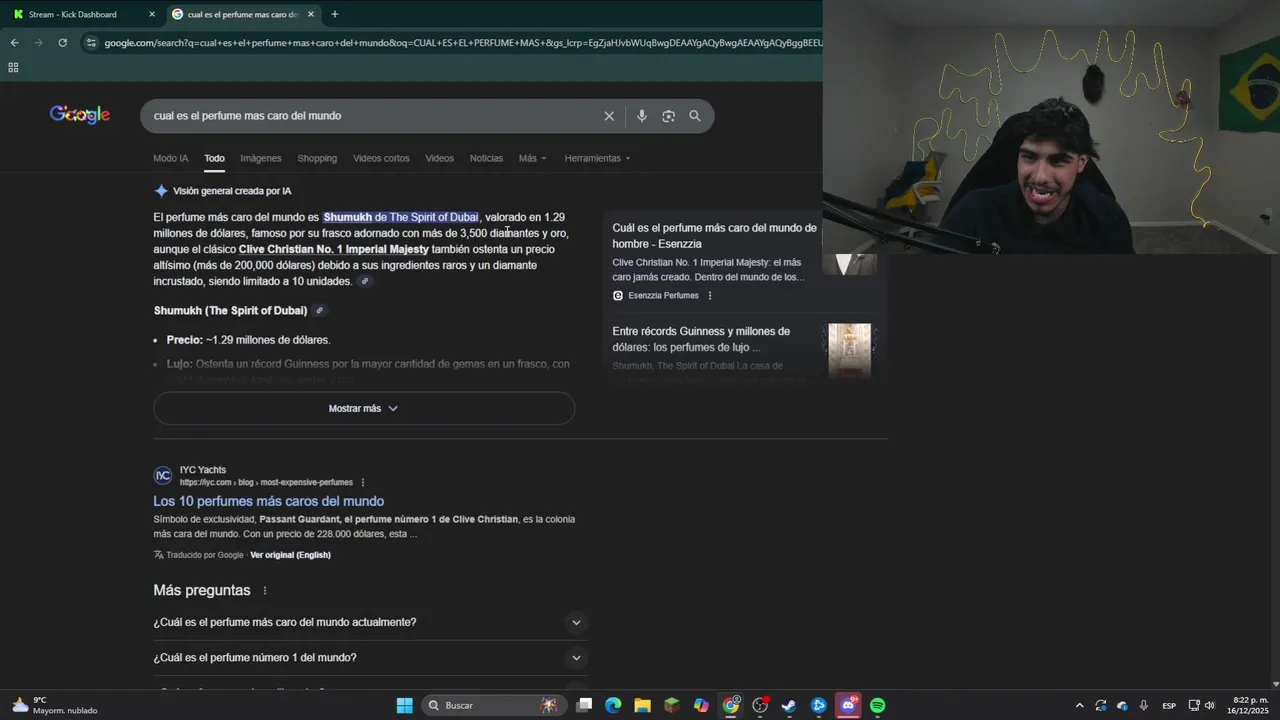1280x720 pixels.
Task: Select the Imágenes search tab
Action: point(261,158)
